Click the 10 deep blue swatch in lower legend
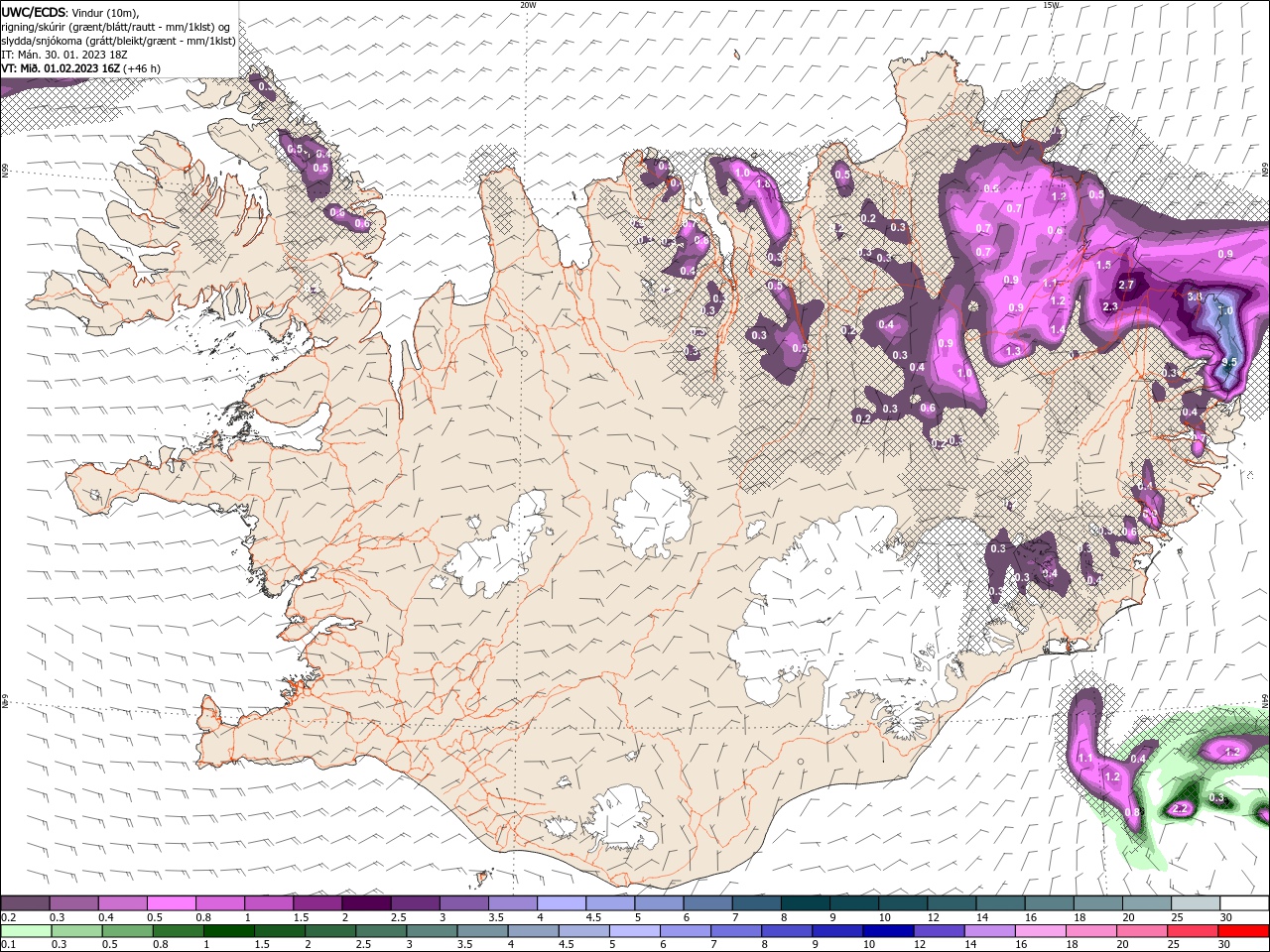This screenshot has height=952, width=1270. coord(888,931)
